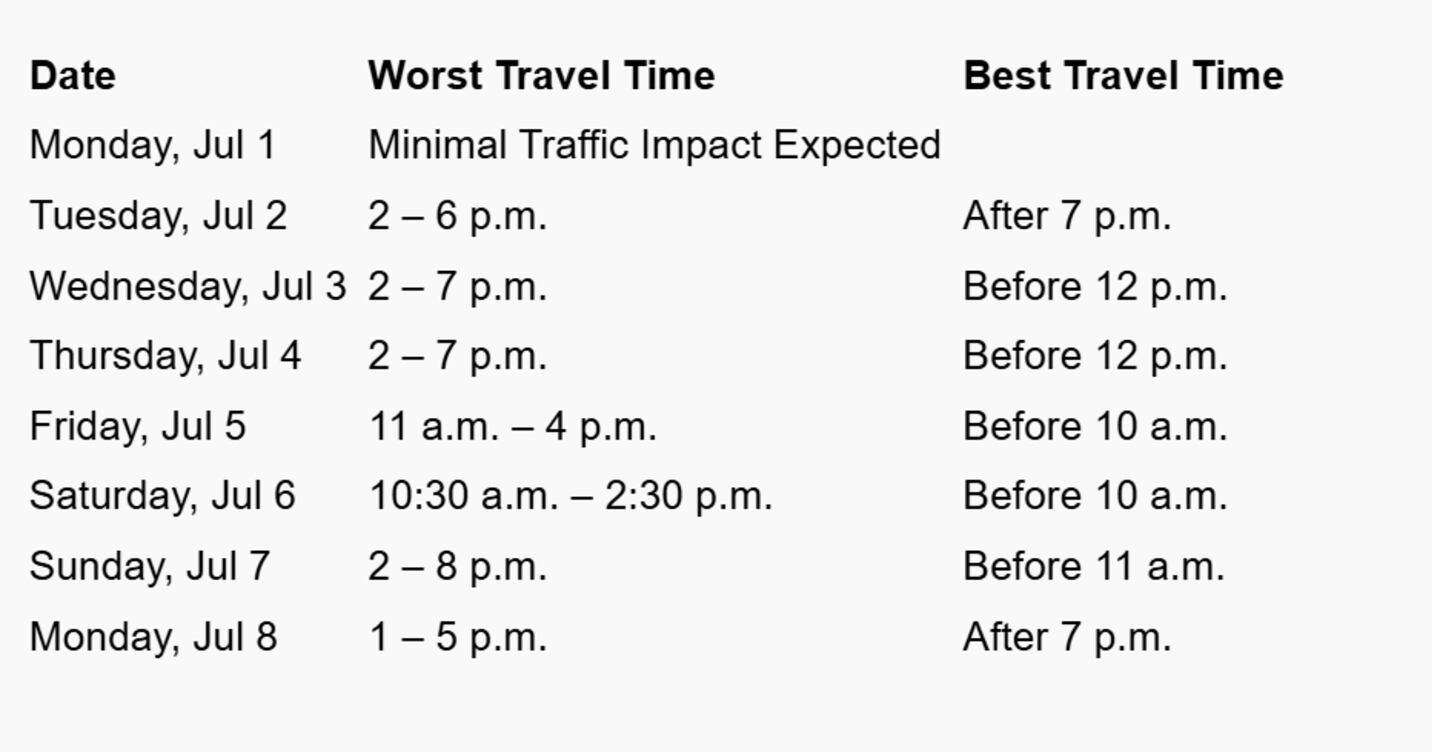The image size is (1440, 752).
Task: Select the Wednesday, Jul 3 date cell
Action: pyautogui.click(x=187, y=286)
